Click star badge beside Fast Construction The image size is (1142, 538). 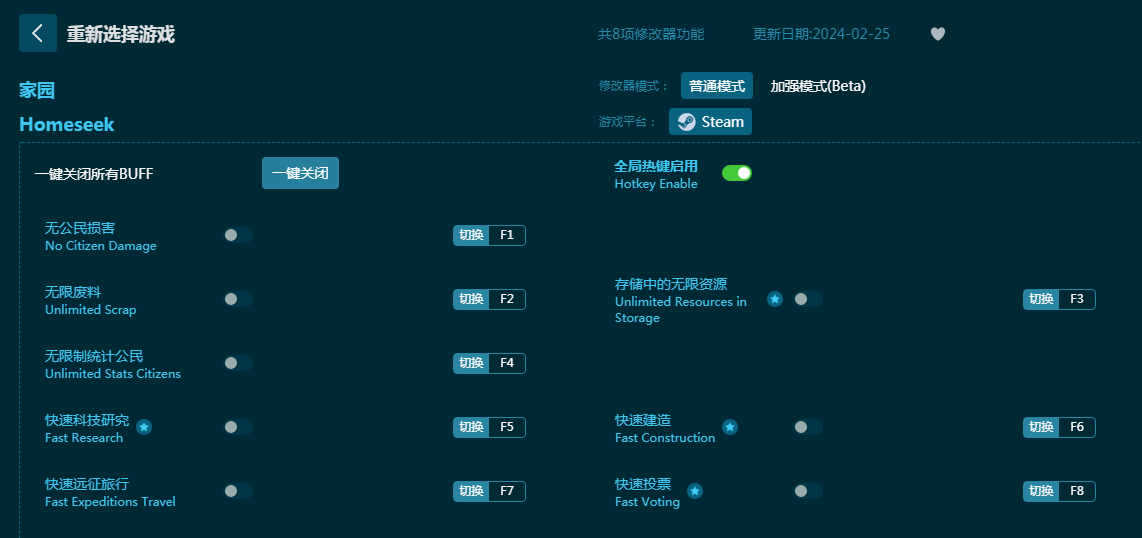click(x=730, y=427)
